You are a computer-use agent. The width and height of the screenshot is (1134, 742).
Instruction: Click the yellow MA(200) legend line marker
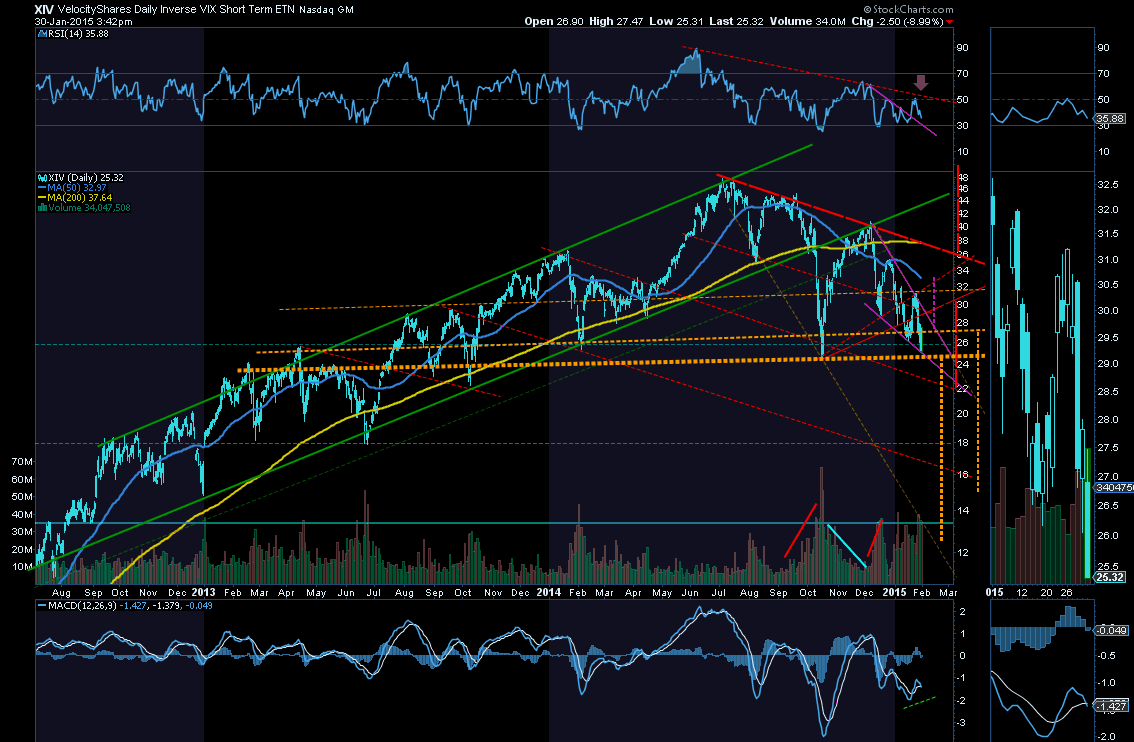coord(43,197)
